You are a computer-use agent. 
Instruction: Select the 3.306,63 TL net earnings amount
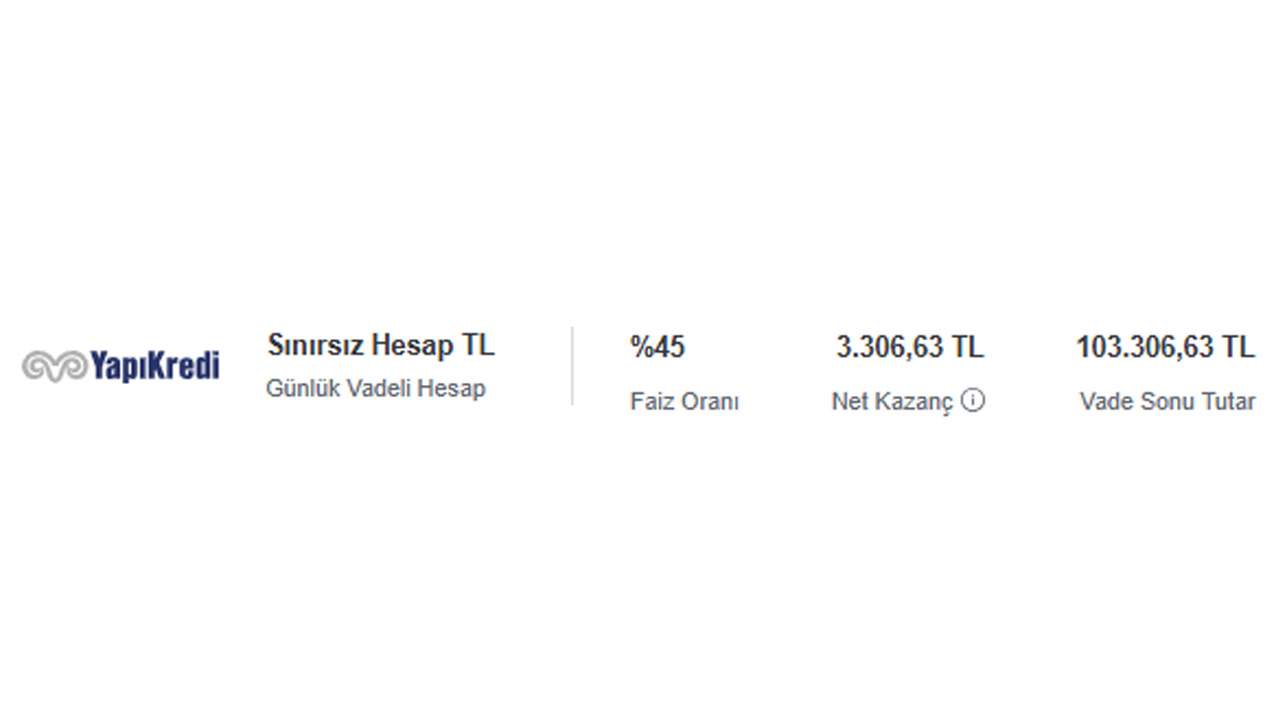pos(910,347)
